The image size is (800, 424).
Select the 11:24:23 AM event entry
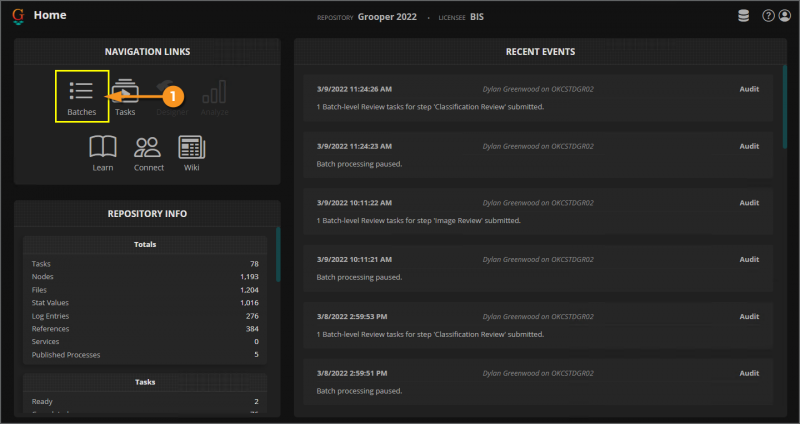pyautogui.click(x=538, y=155)
